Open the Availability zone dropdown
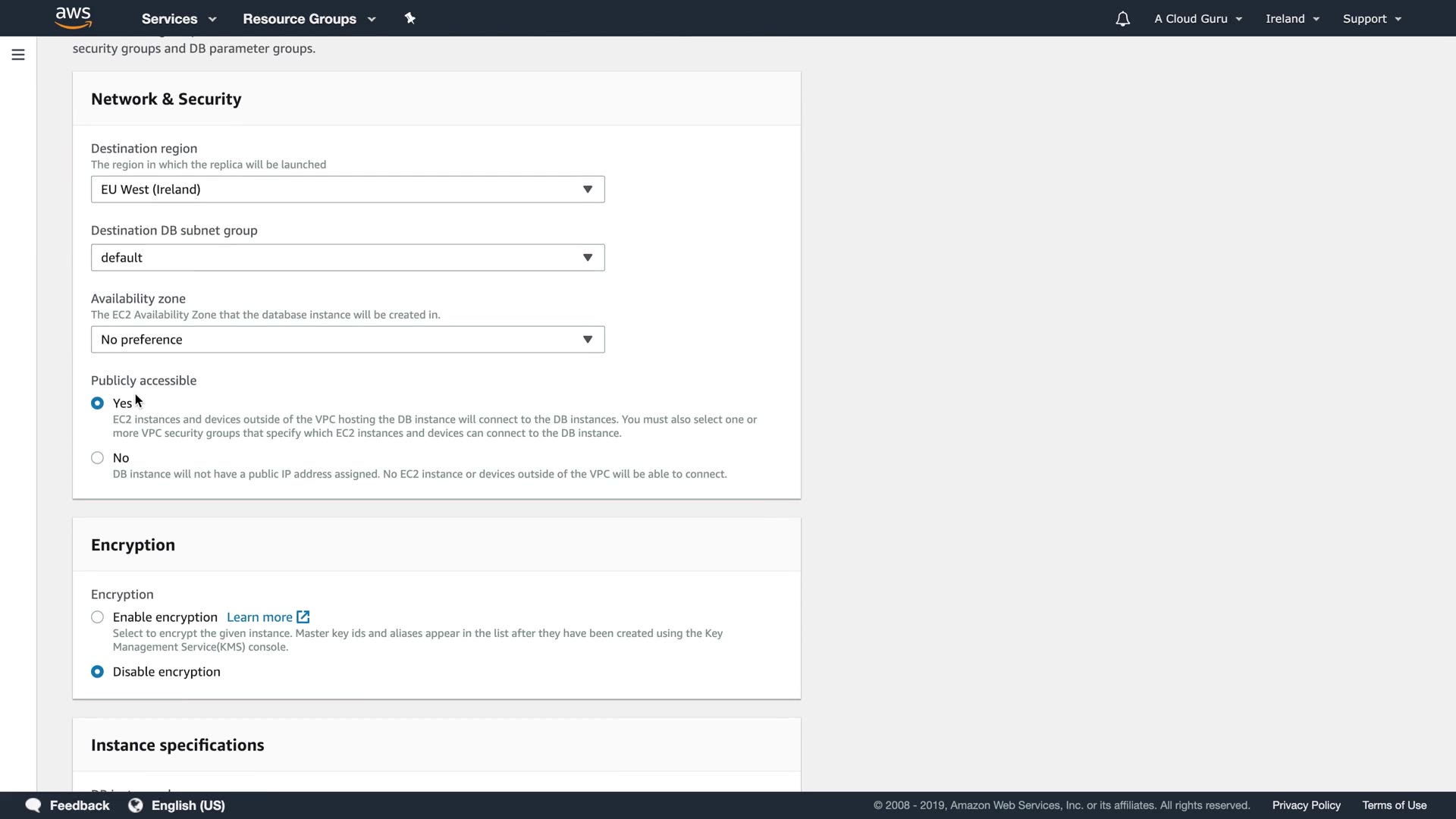 347,340
